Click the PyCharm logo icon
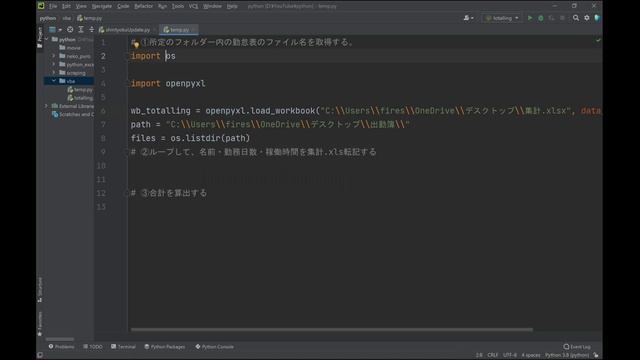 pyautogui.click(x=41, y=6)
